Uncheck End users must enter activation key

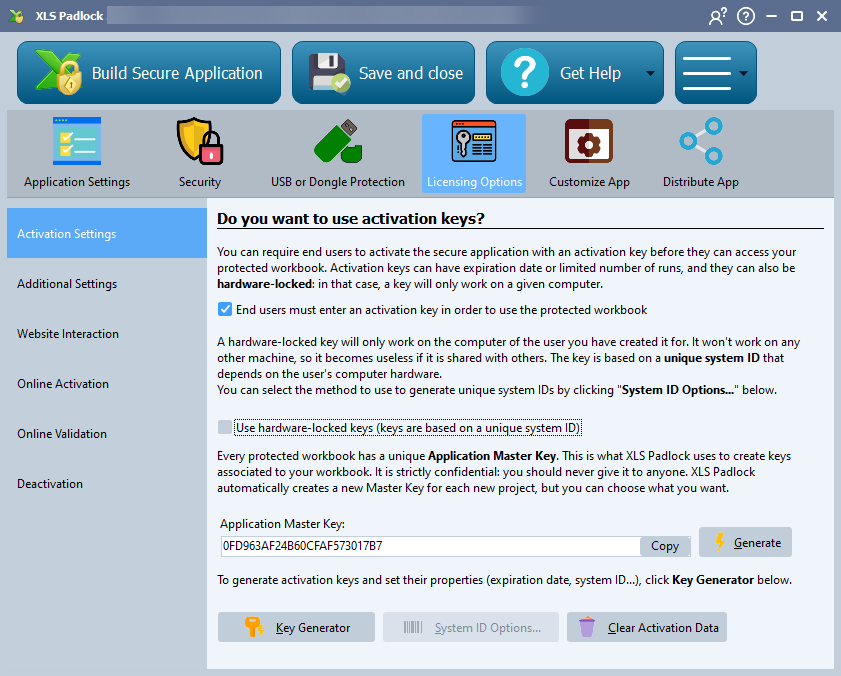coord(225,310)
